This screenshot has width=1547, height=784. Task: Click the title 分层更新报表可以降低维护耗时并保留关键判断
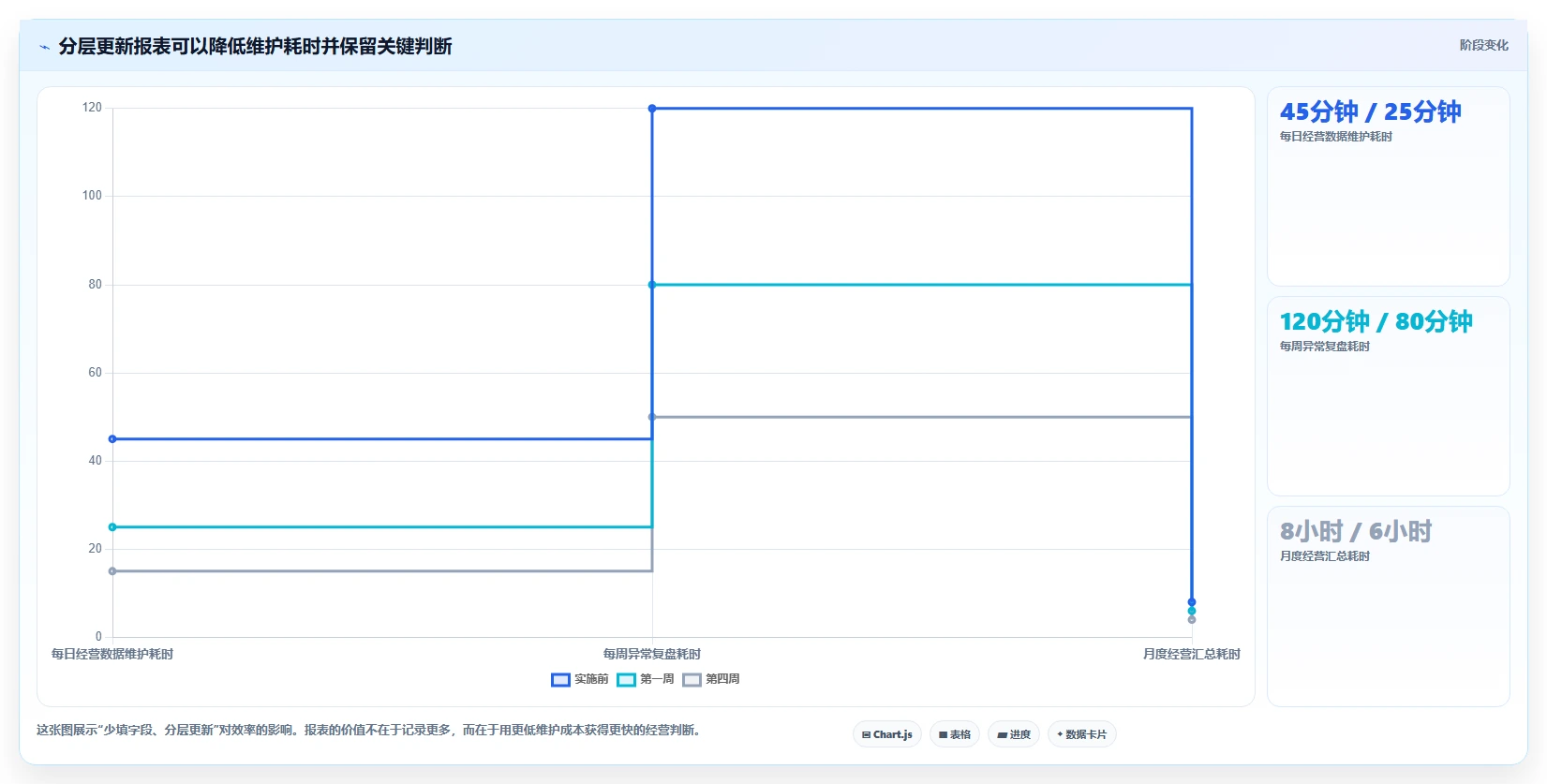[255, 46]
